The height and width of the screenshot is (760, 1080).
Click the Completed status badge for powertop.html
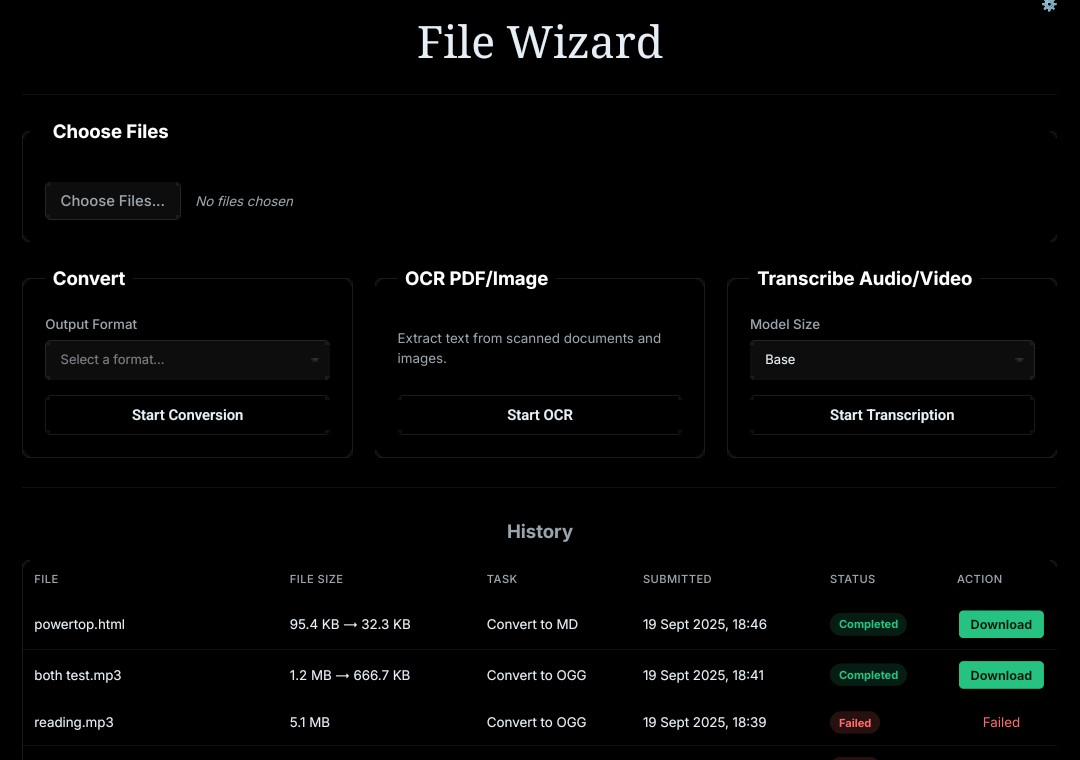[868, 624]
